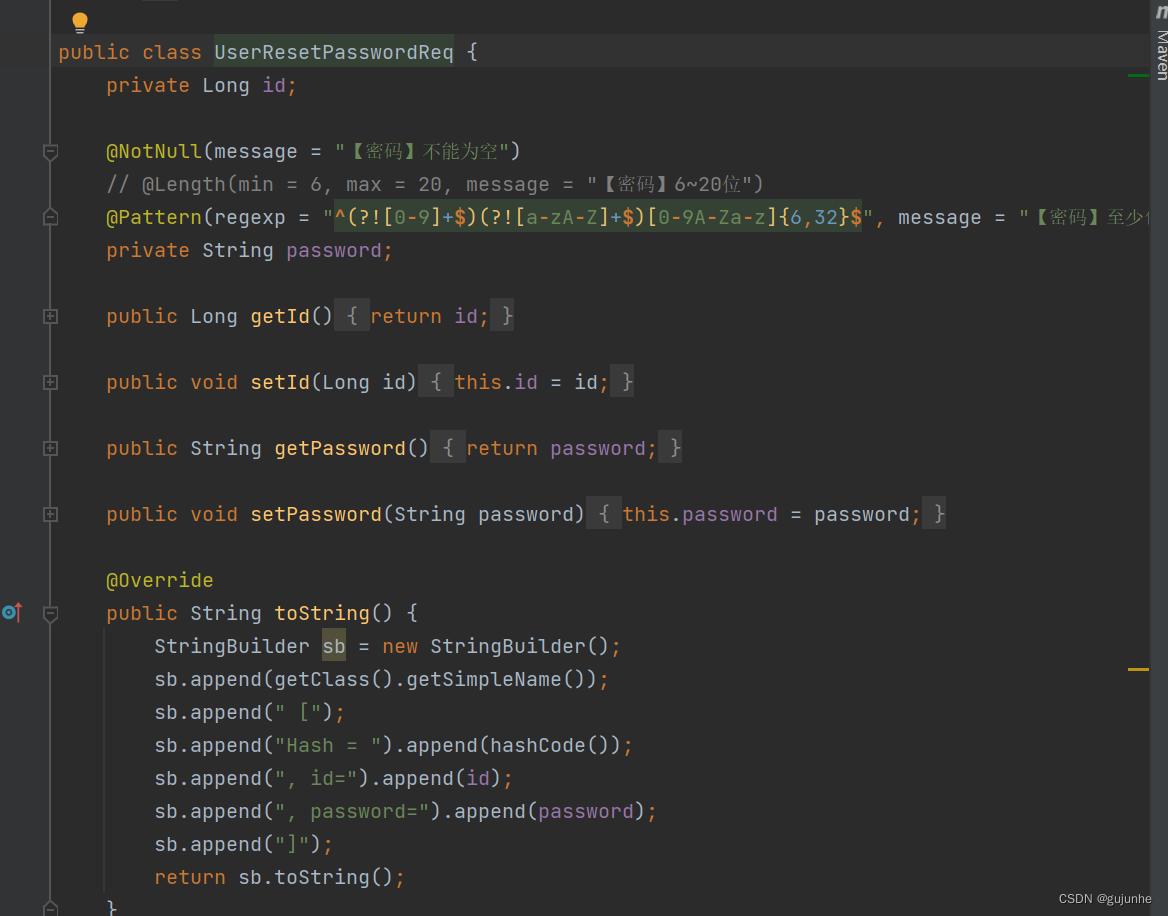Image resolution: width=1168 pixels, height=916 pixels.
Task: Click the commented @Length annotation line
Action: coord(435,185)
